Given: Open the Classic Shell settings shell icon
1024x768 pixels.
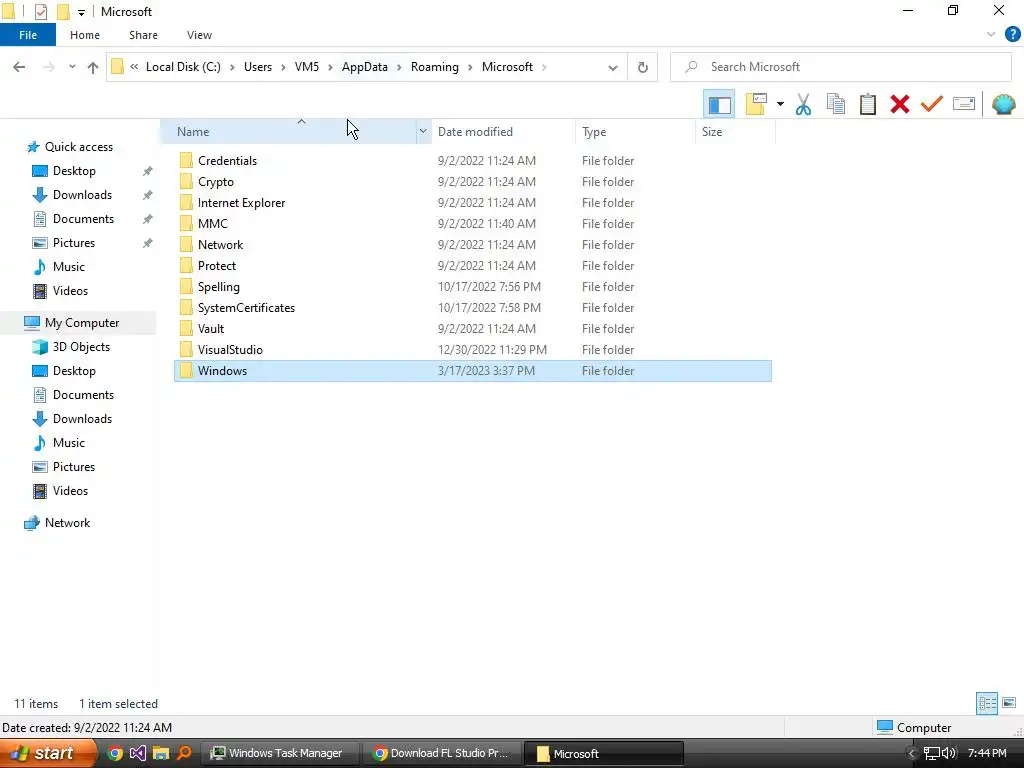Looking at the screenshot, I should pyautogui.click(x=1003, y=104).
